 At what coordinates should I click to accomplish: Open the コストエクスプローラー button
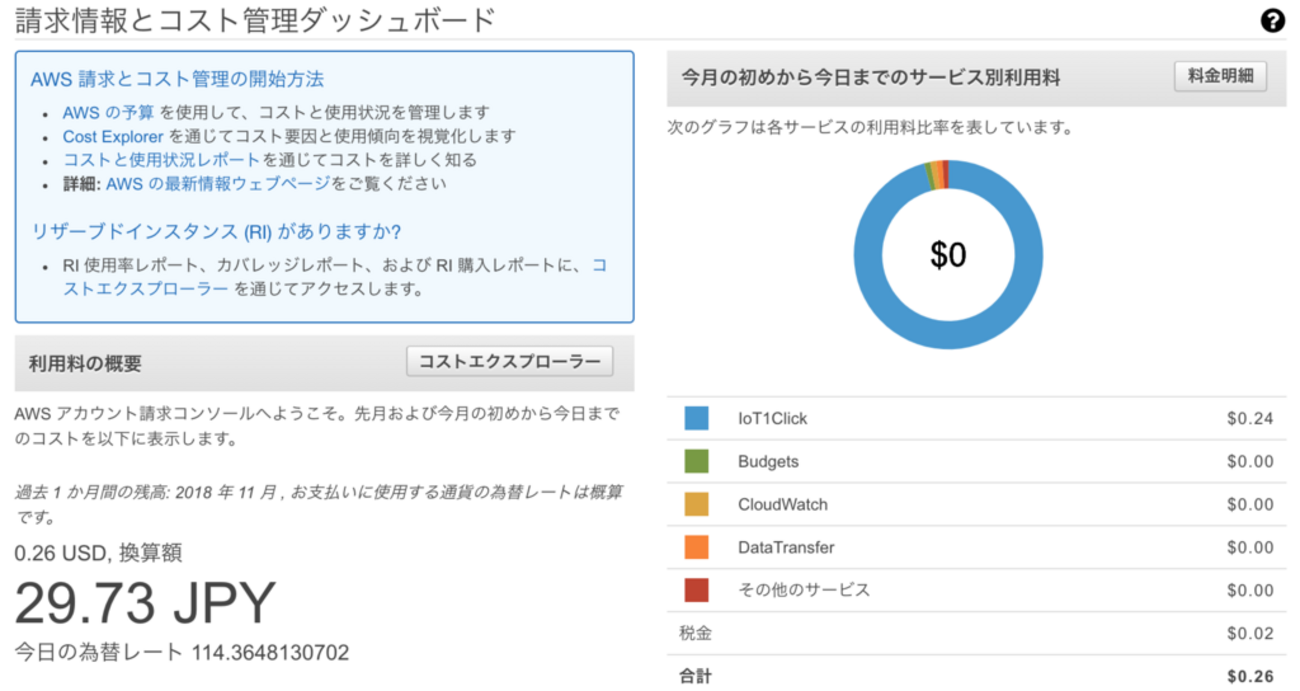[x=510, y=362]
